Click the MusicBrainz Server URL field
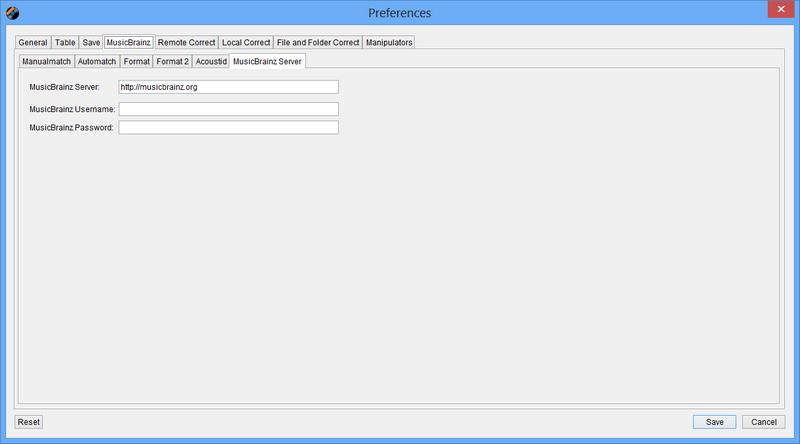This screenshot has height=444, width=800. pos(229,87)
